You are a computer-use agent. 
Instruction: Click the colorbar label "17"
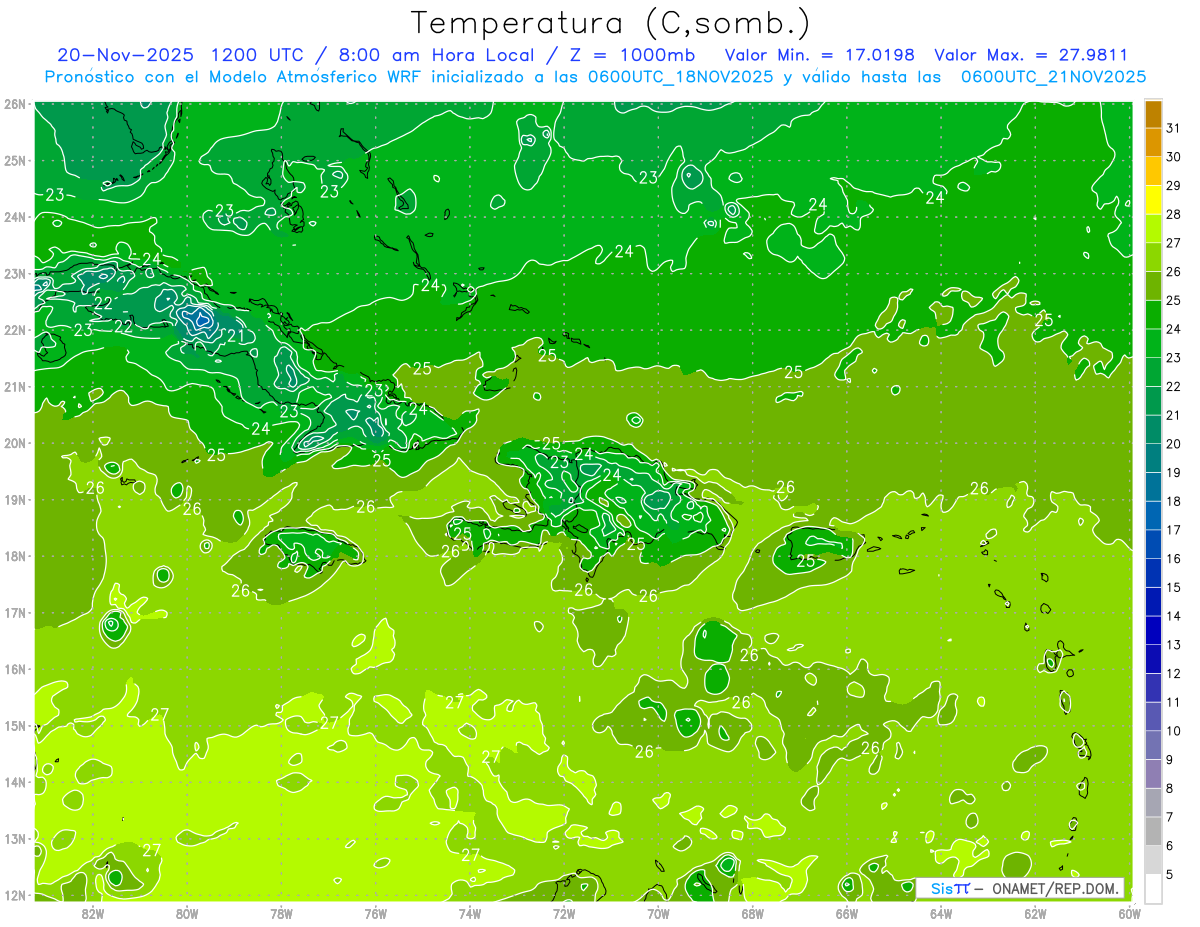(x=1174, y=530)
